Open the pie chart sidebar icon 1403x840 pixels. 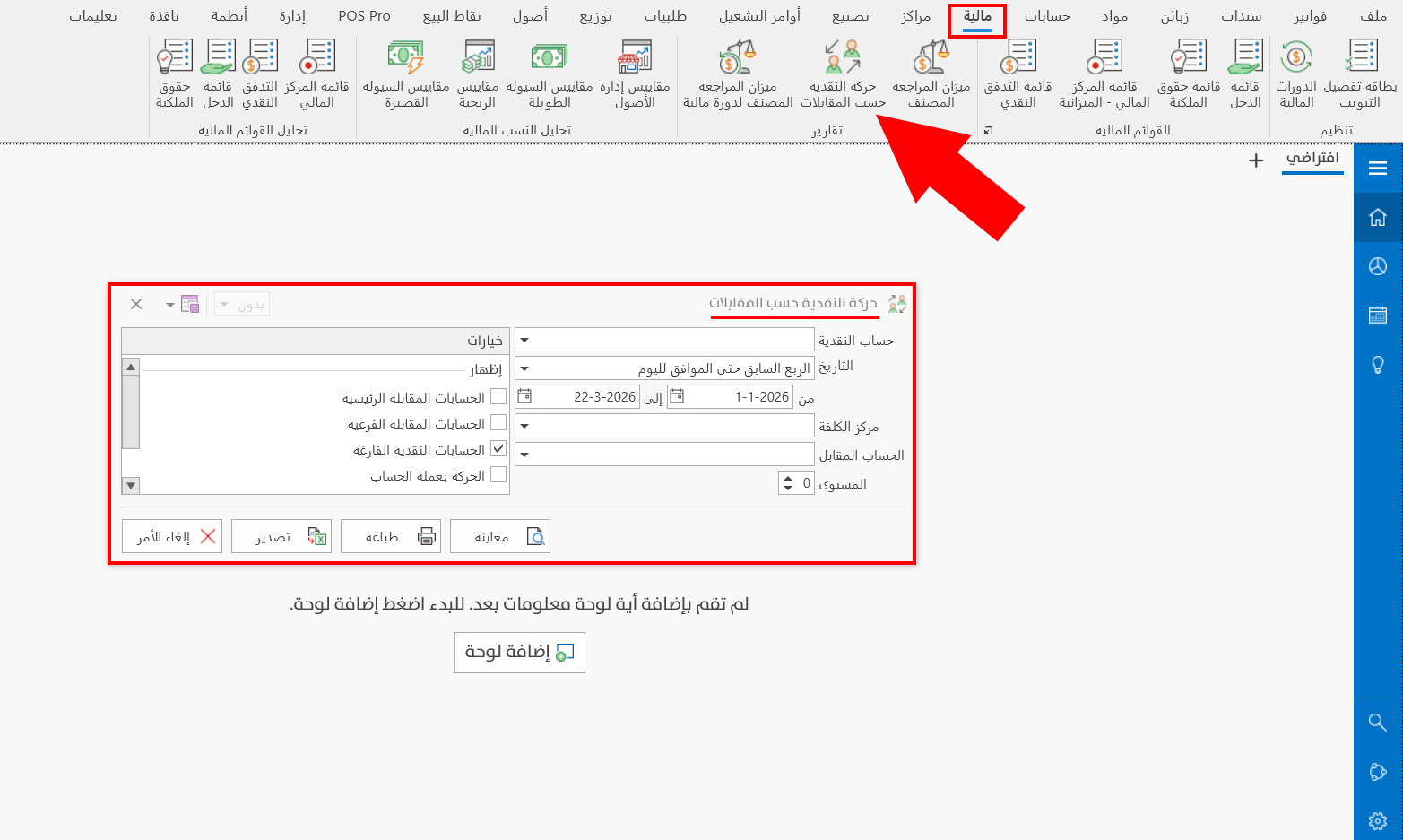pos(1378,266)
